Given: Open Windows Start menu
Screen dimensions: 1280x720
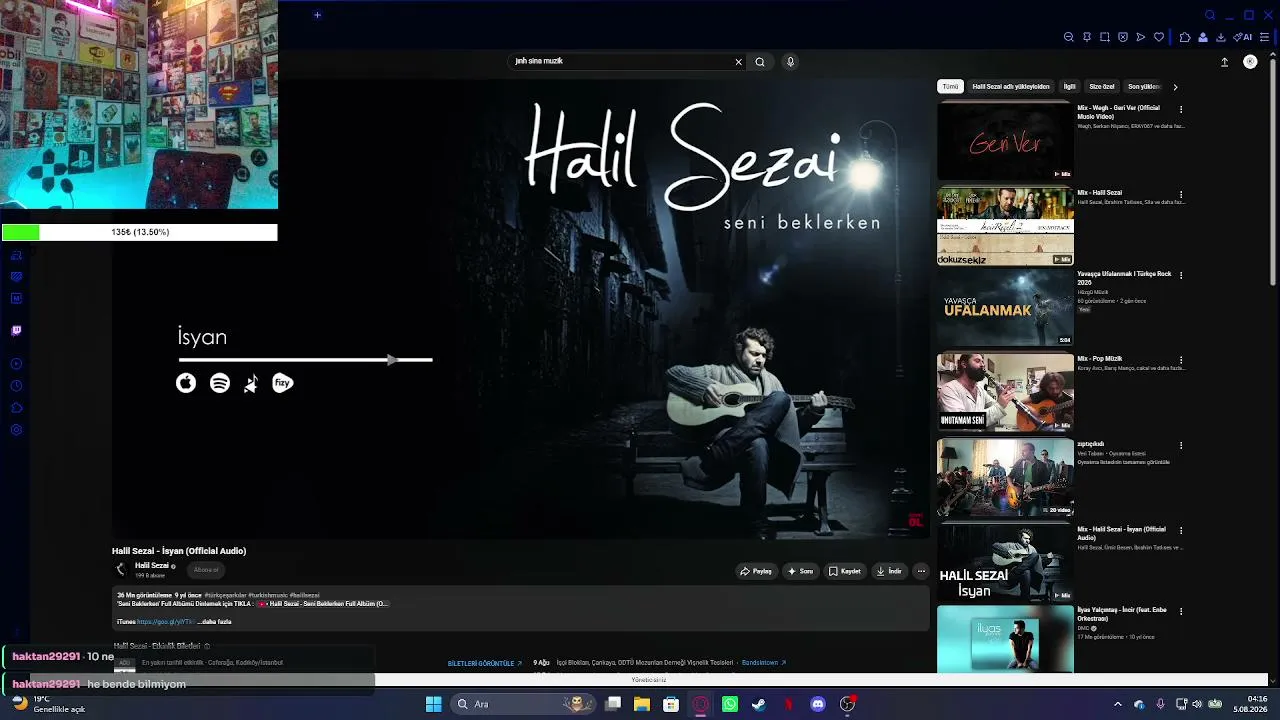Looking at the screenshot, I should [433, 704].
